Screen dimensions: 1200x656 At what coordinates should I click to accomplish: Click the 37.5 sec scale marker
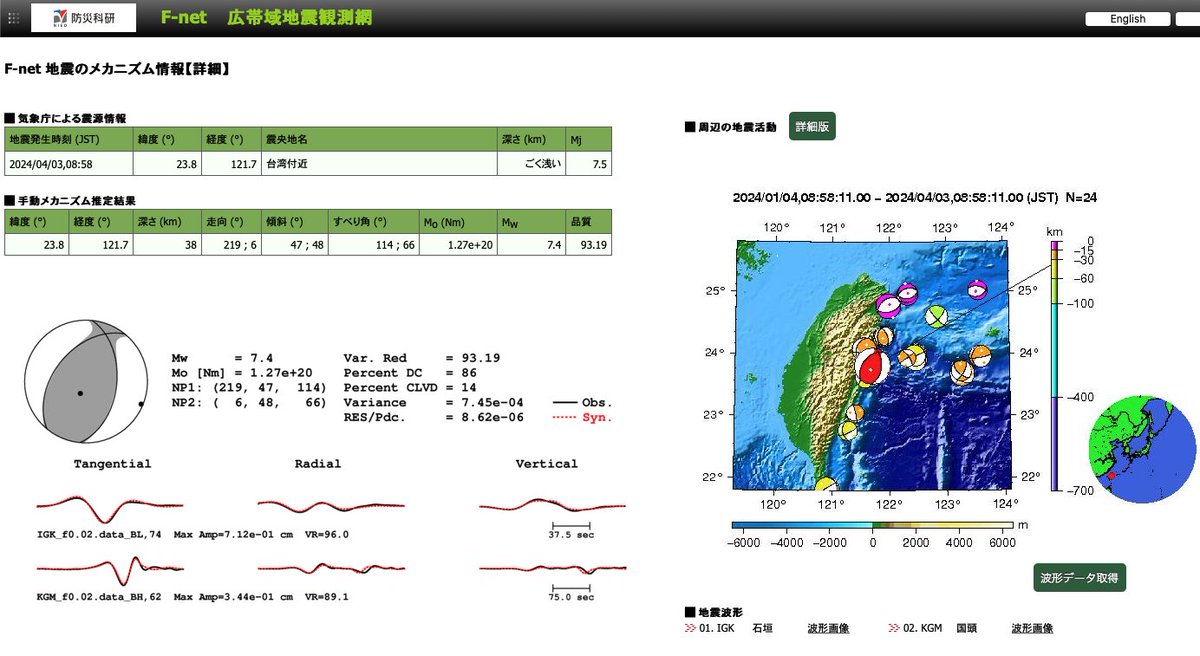click(x=572, y=530)
